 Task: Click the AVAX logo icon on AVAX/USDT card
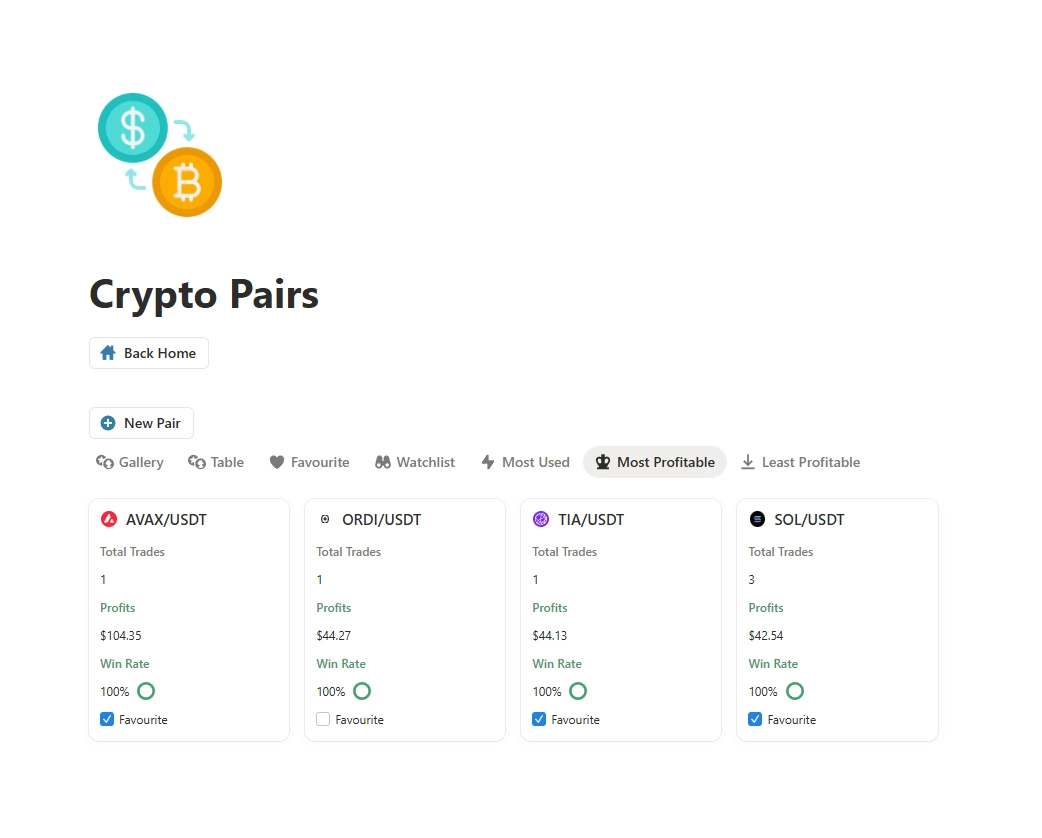pos(110,519)
